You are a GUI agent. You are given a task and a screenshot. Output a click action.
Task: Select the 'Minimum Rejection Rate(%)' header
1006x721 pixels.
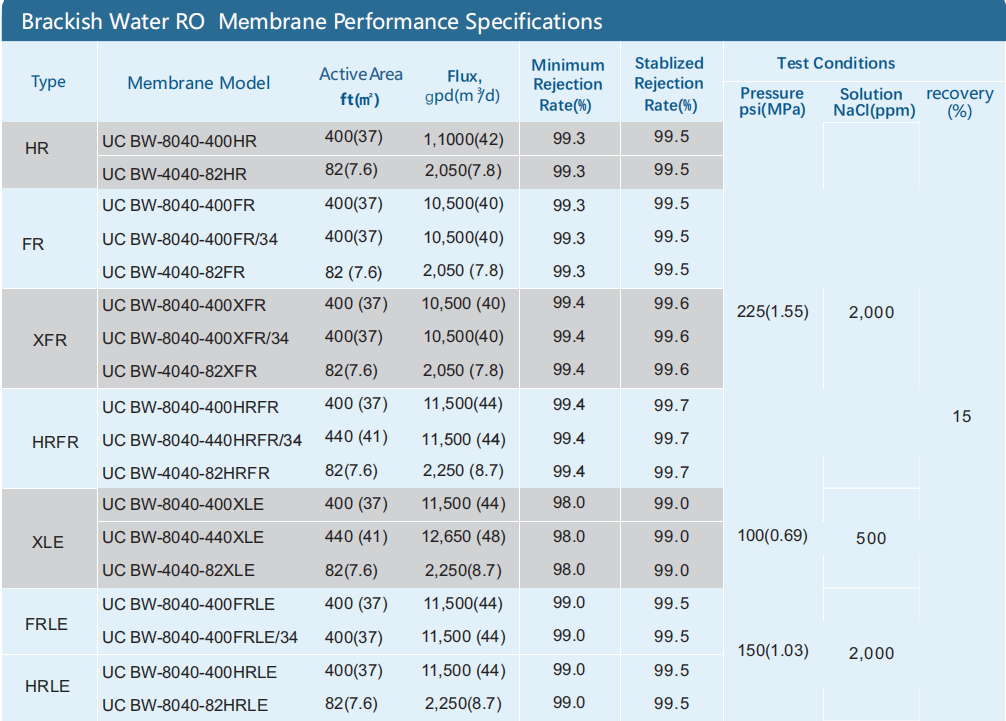568,85
